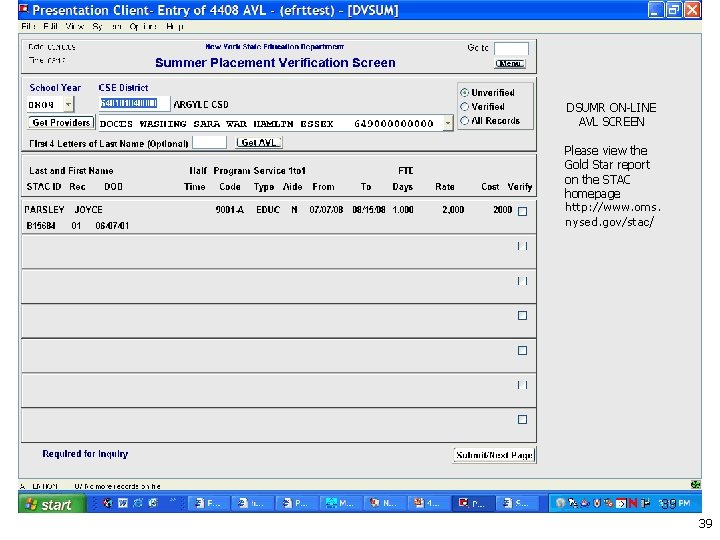Open the Edit menu
720x540 pixels.
coord(50,27)
